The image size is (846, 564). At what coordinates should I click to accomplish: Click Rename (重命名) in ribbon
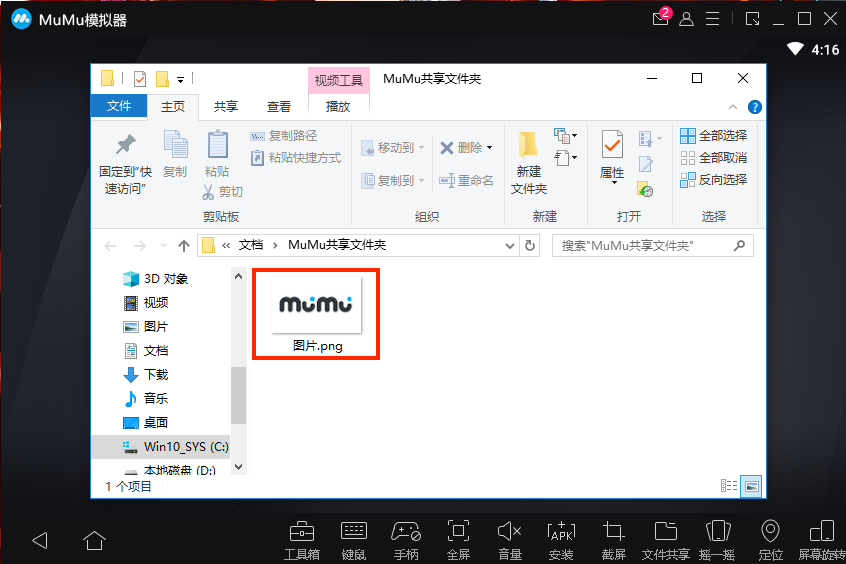click(466, 180)
